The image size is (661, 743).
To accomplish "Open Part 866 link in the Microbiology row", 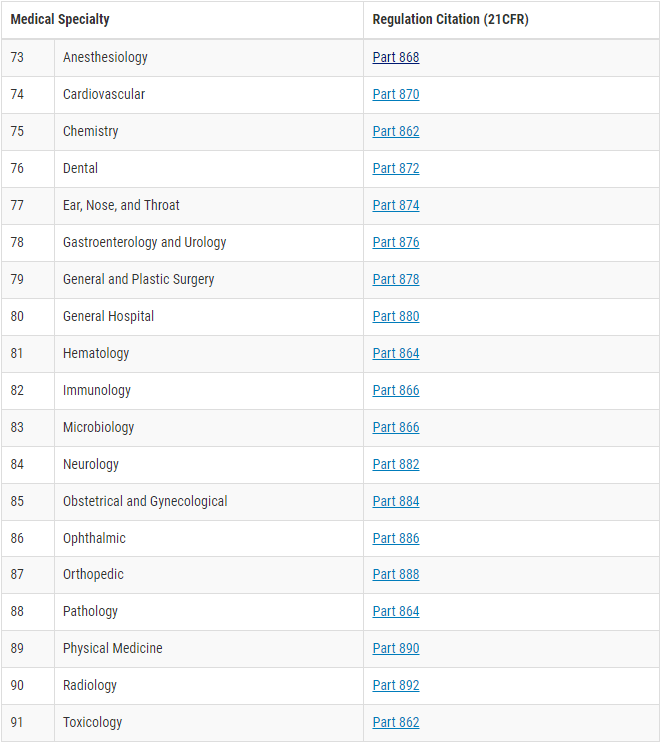I will [x=396, y=427].
